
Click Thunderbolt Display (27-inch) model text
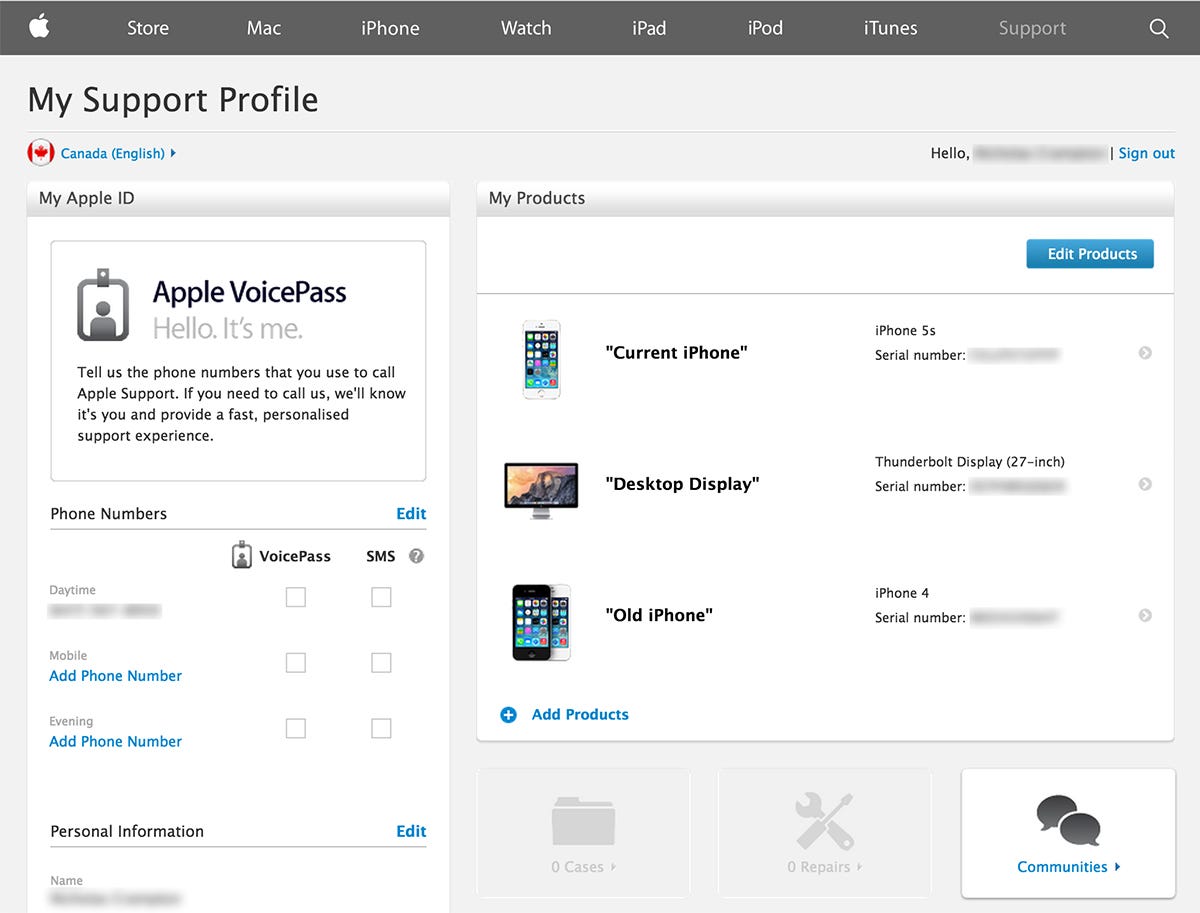tap(970, 462)
